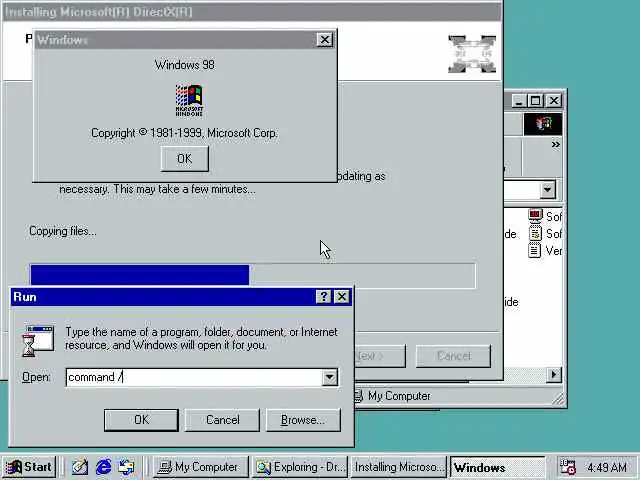Select the Ver text file icon
The height and width of the screenshot is (480, 640).
[535, 250]
